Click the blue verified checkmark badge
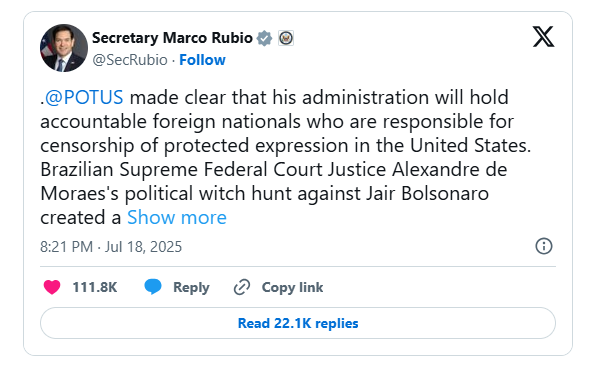The width and height of the screenshot is (599, 369). tap(264, 38)
